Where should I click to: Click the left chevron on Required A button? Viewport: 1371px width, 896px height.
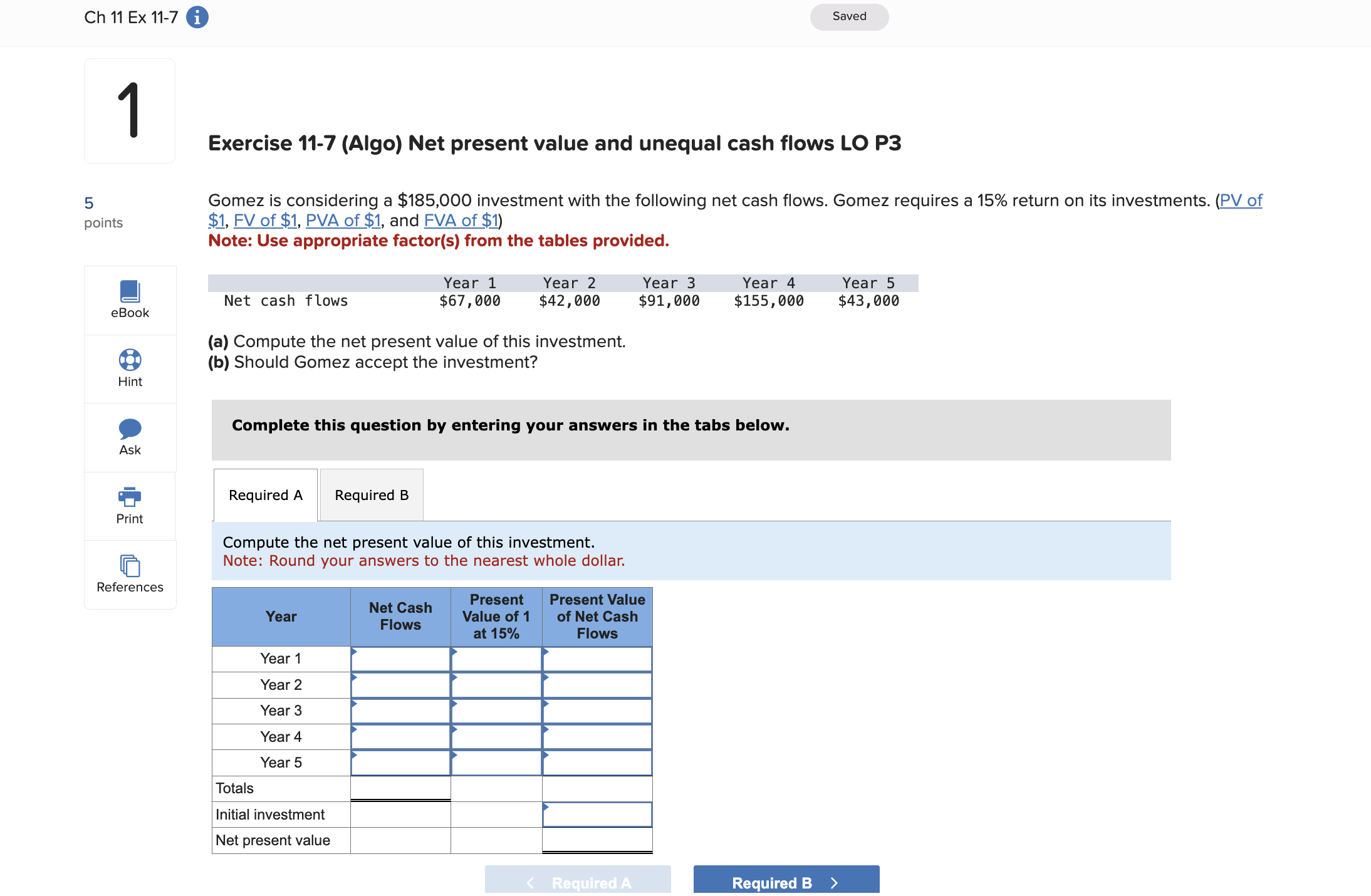pos(531,883)
